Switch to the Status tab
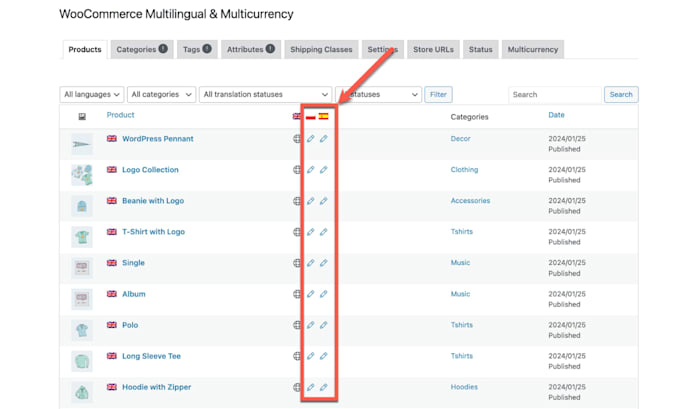 click(x=481, y=49)
